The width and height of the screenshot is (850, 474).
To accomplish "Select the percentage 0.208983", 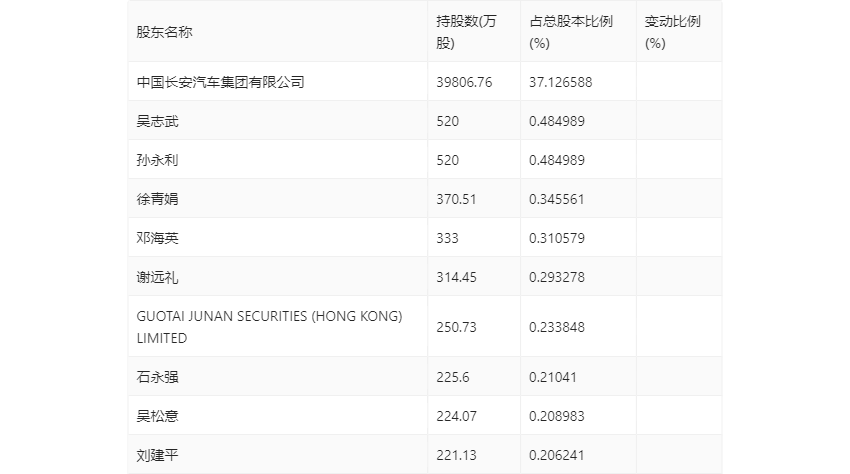I will coord(557,416).
